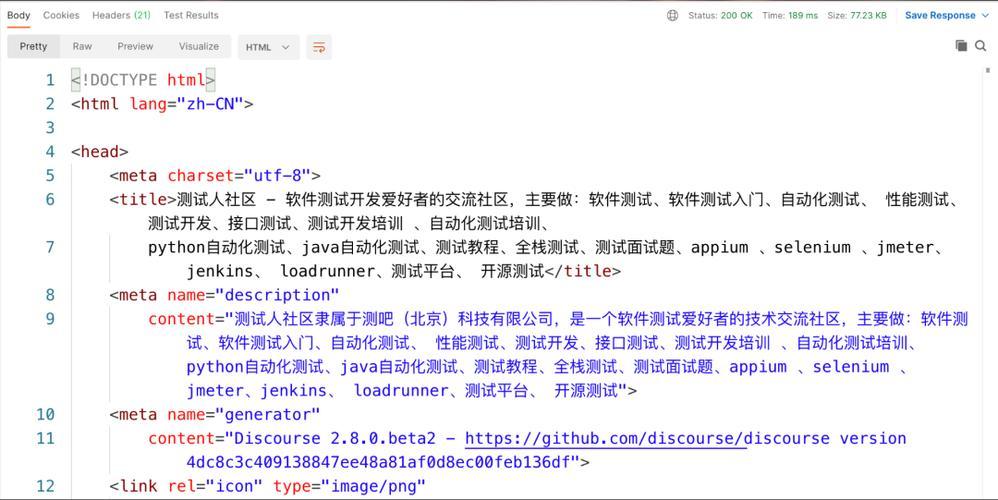Expand the Save Response dropdown arrow
The height and width of the screenshot is (500, 998).
point(986,15)
